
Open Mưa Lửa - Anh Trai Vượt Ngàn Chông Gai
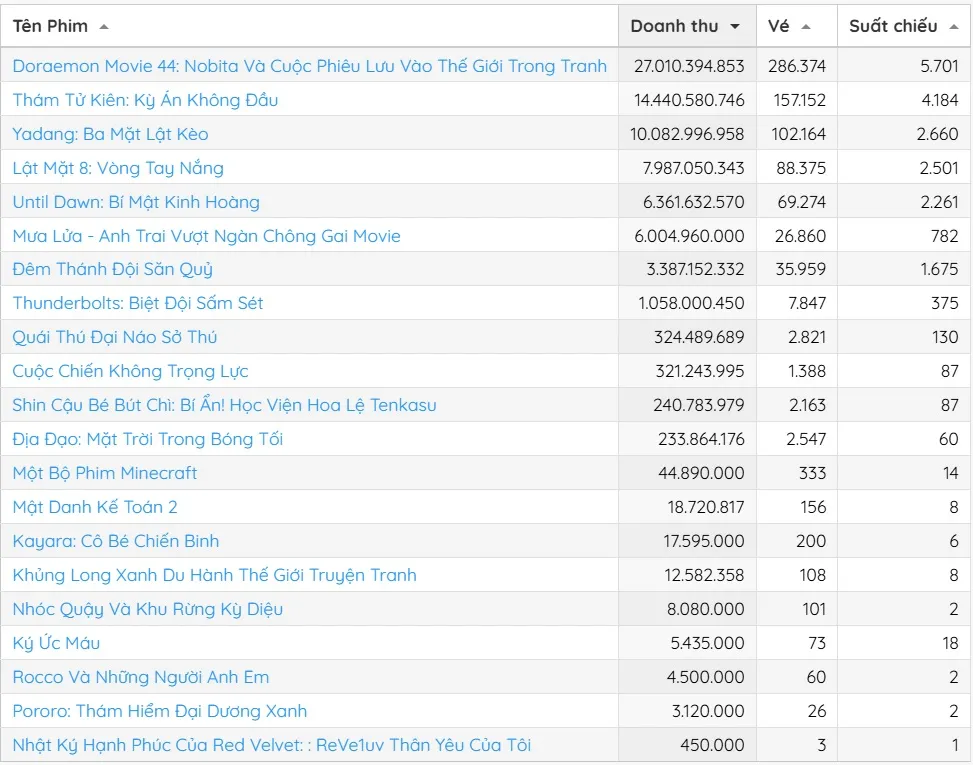click(x=206, y=236)
